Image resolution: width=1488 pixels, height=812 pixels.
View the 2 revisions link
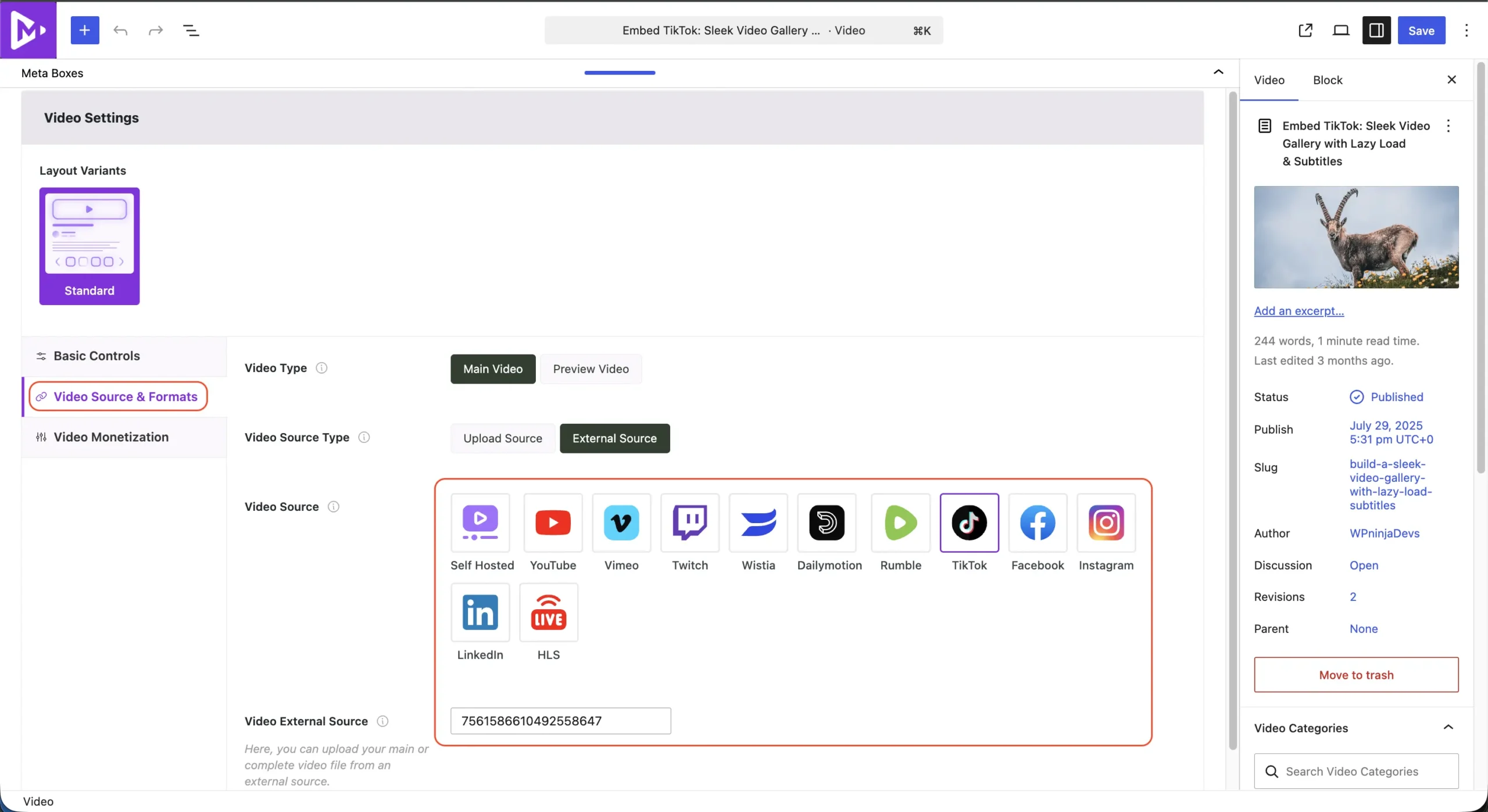click(x=1353, y=597)
